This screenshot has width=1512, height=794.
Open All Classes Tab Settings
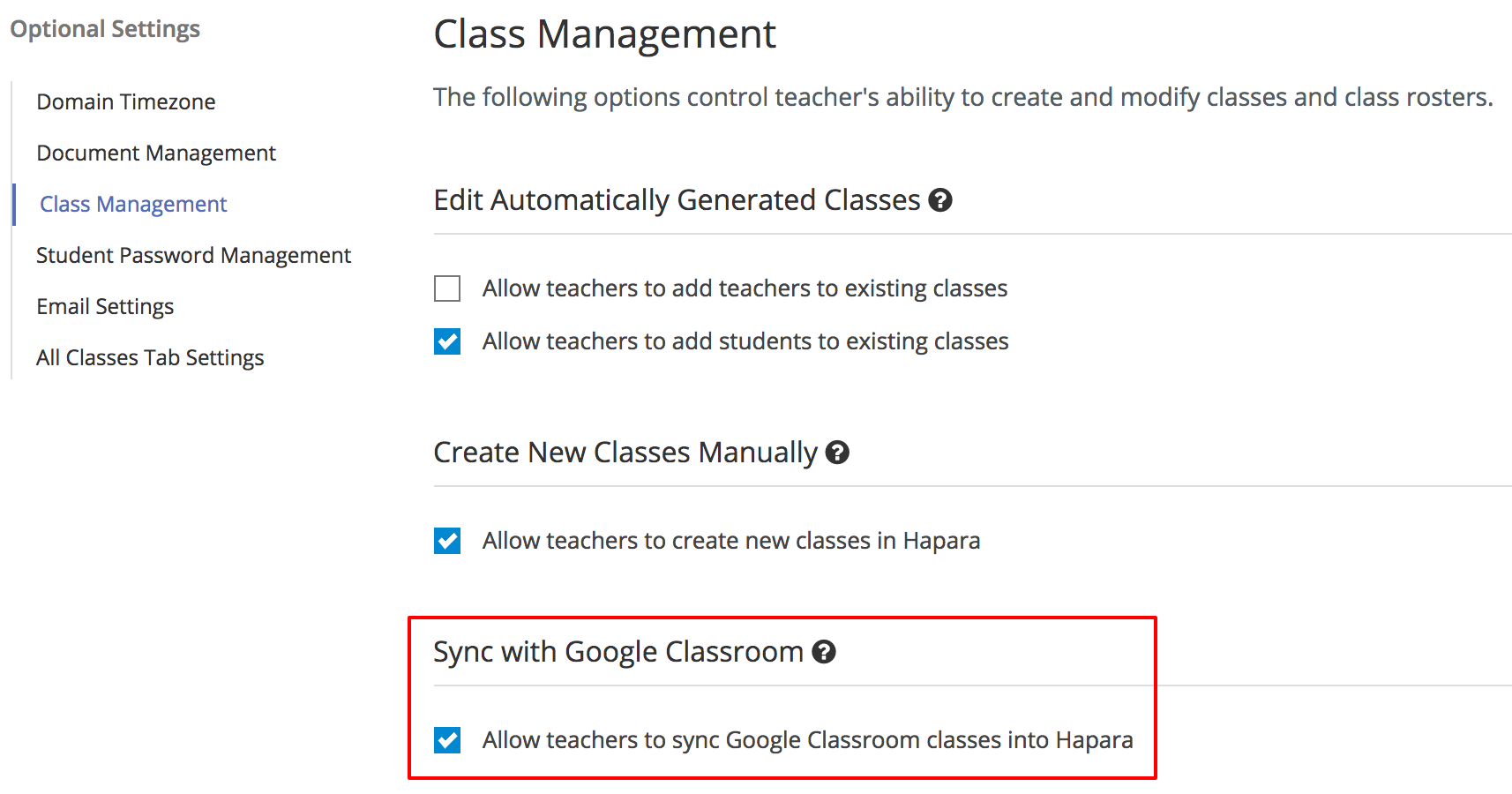tap(150, 357)
